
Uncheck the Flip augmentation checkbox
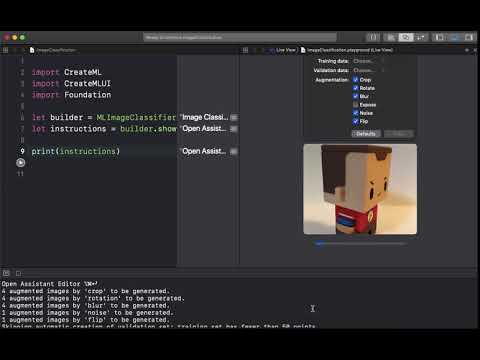point(356,121)
